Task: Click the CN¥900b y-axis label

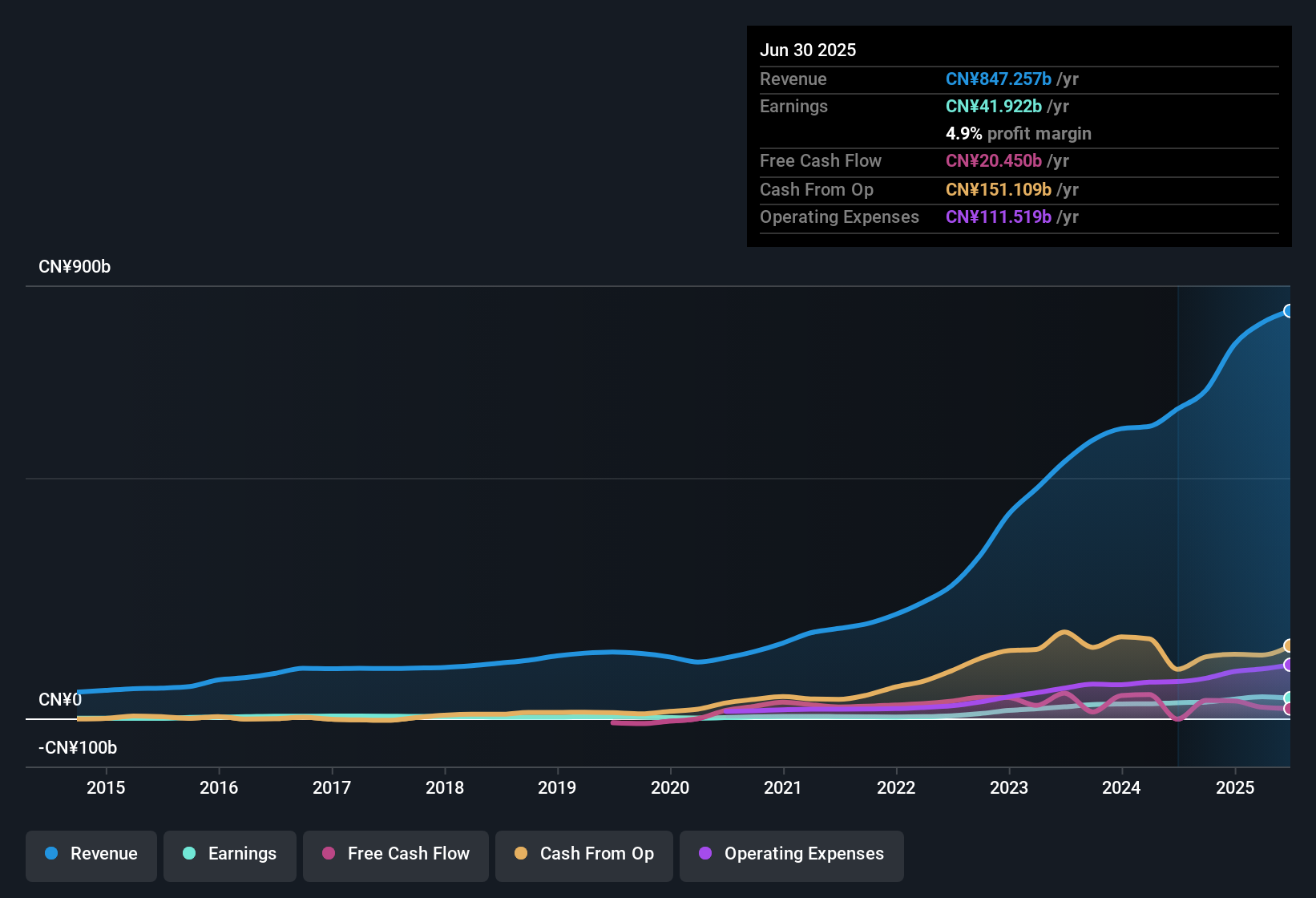Action: pos(75,267)
